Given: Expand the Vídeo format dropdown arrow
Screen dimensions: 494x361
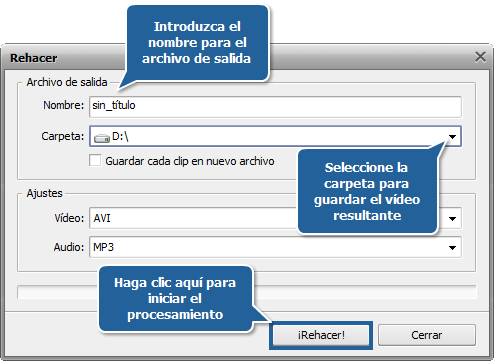Looking at the screenshot, I should [452, 219].
